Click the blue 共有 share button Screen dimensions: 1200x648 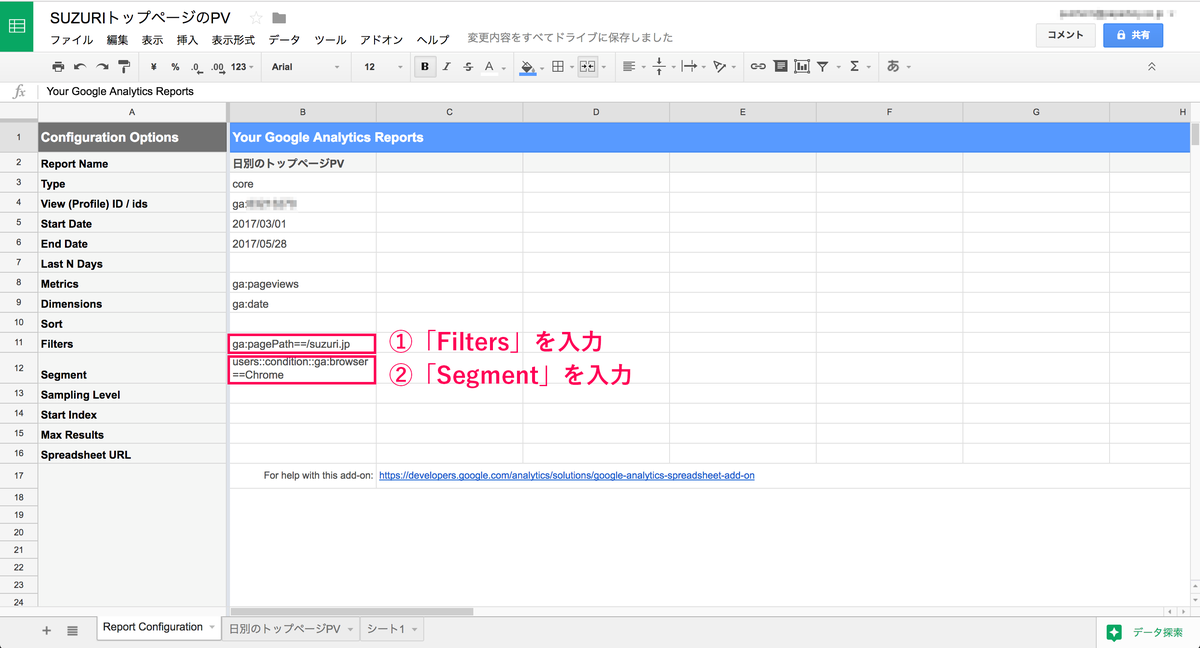tap(1132, 35)
